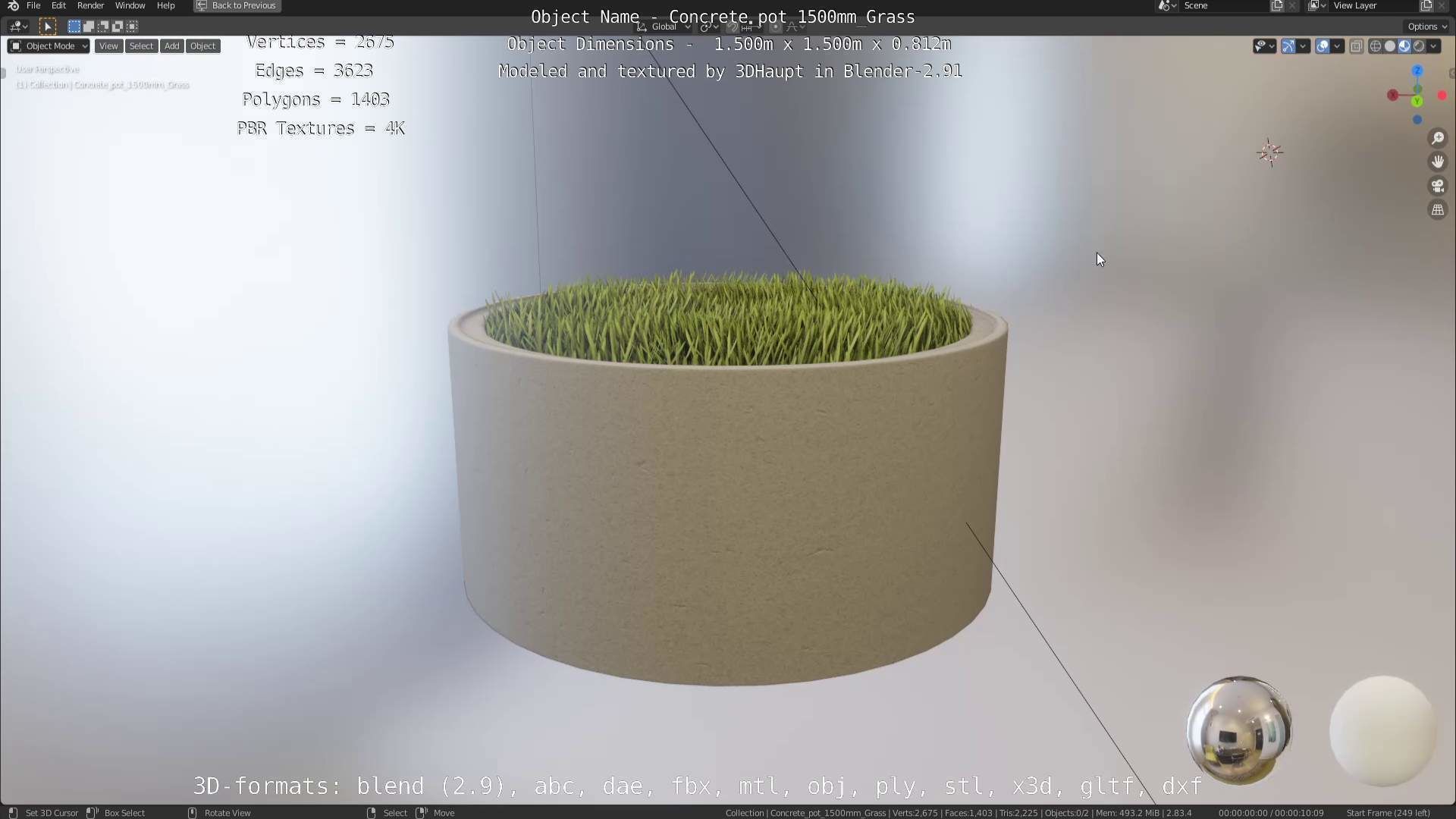Switch to Rendered shading
The image size is (1456, 819).
pos(1419,46)
